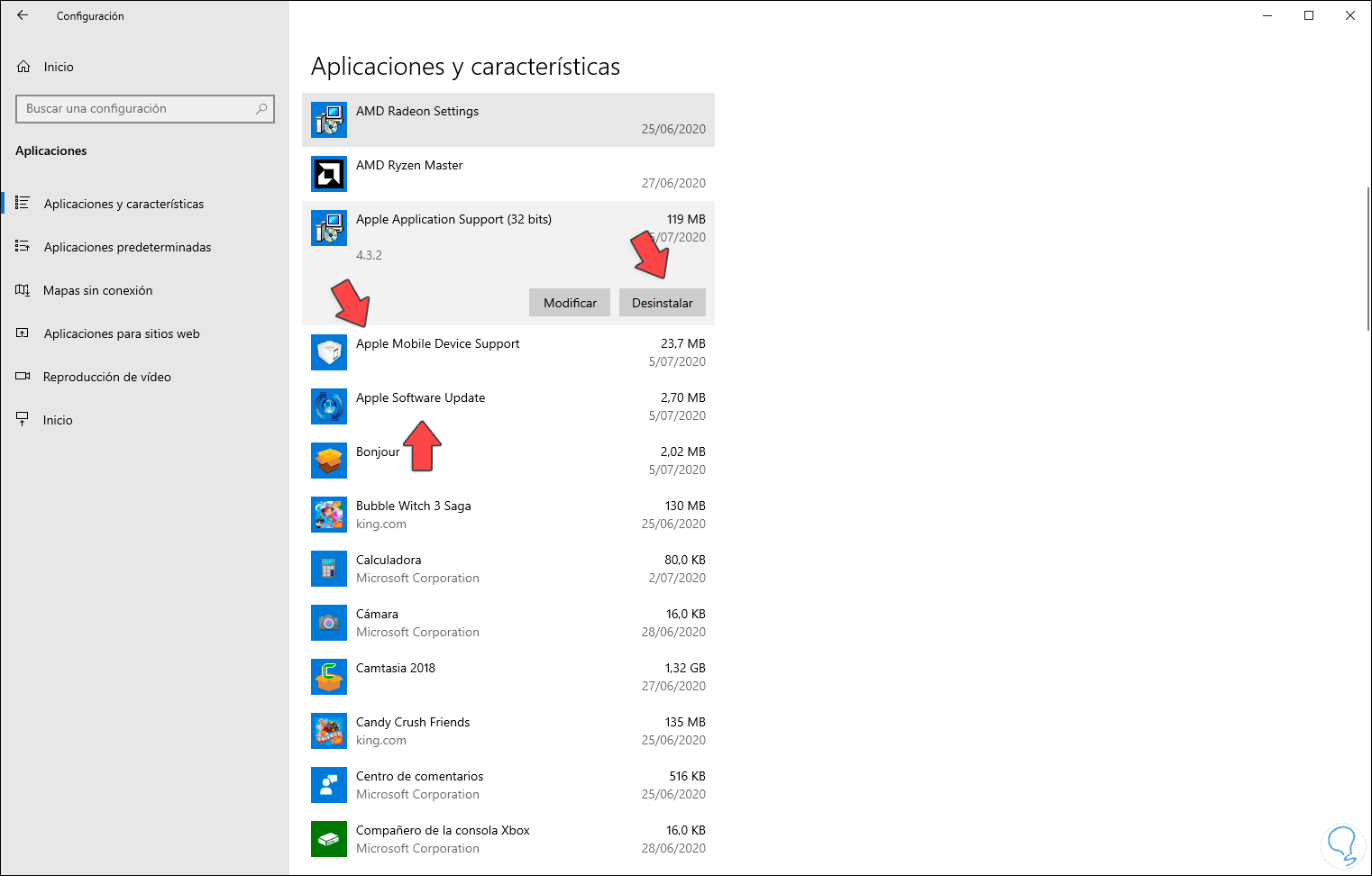Click the version number 4.3.2
Viewport: 1372px width, 876px height.
click(x=369, y=255)
